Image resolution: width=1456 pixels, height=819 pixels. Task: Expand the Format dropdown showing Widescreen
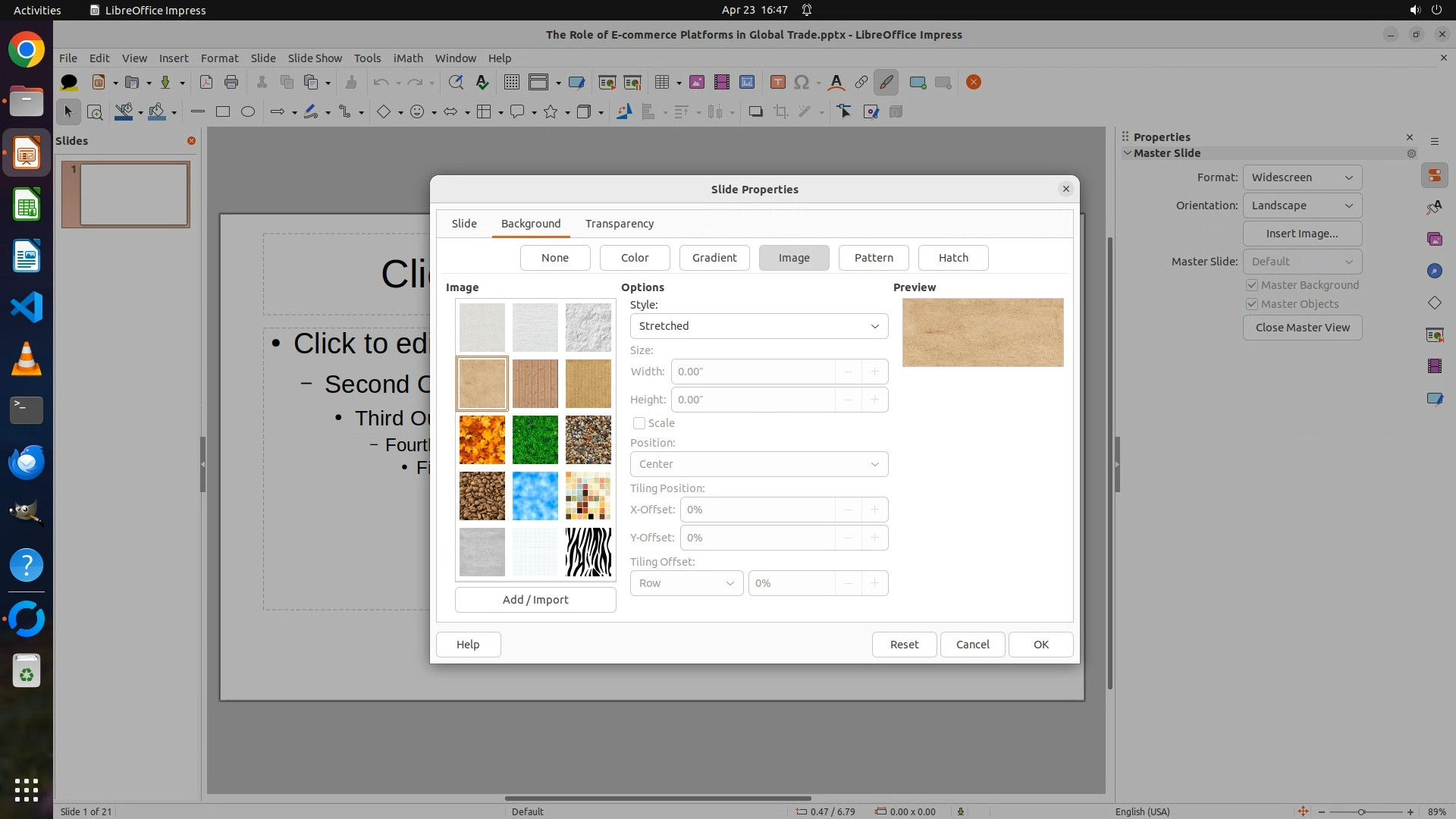click(1301, 177)
